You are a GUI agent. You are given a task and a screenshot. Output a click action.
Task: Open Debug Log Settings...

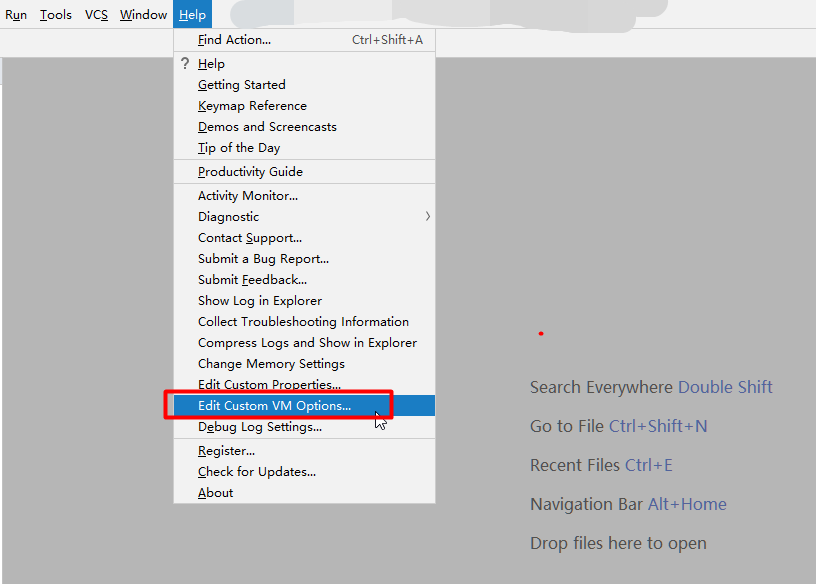click(304, 427)
